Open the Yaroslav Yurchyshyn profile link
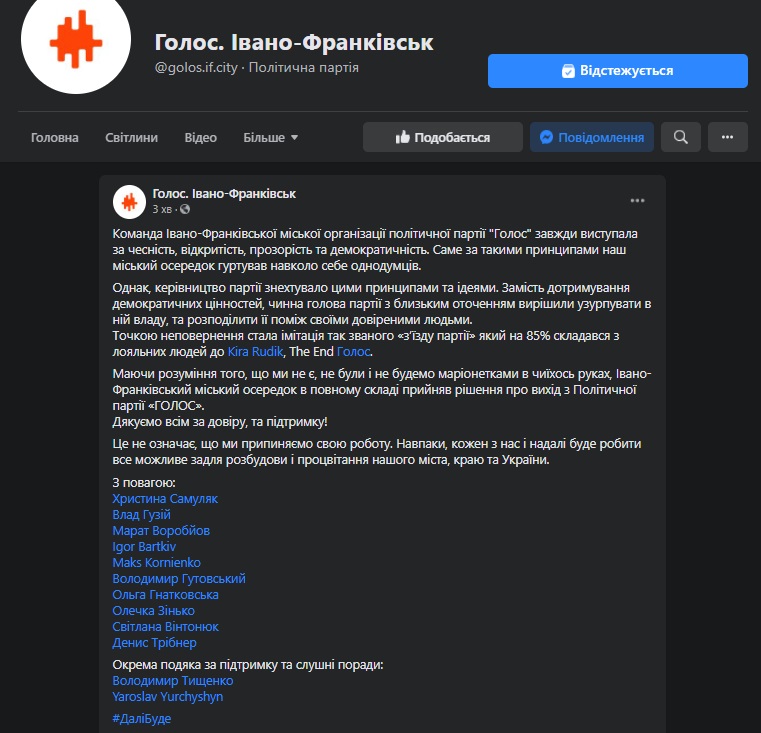Image resolution: width=761 pixels, height=733 pixels. tap(167, 697)
